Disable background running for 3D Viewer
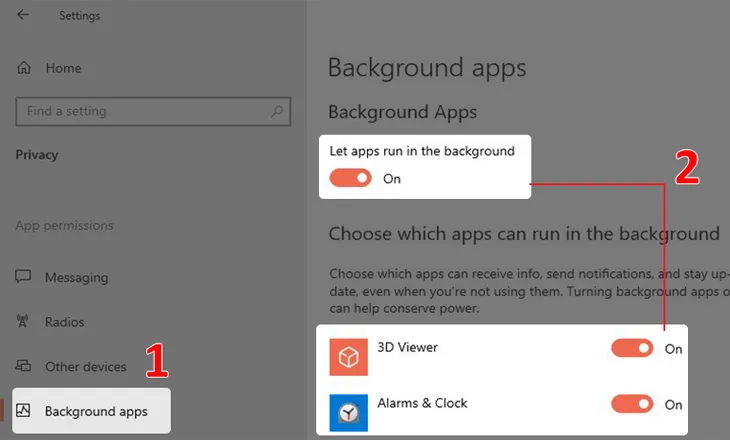The height and width of the screenshot is (440, 730). (x=632, y=348)
